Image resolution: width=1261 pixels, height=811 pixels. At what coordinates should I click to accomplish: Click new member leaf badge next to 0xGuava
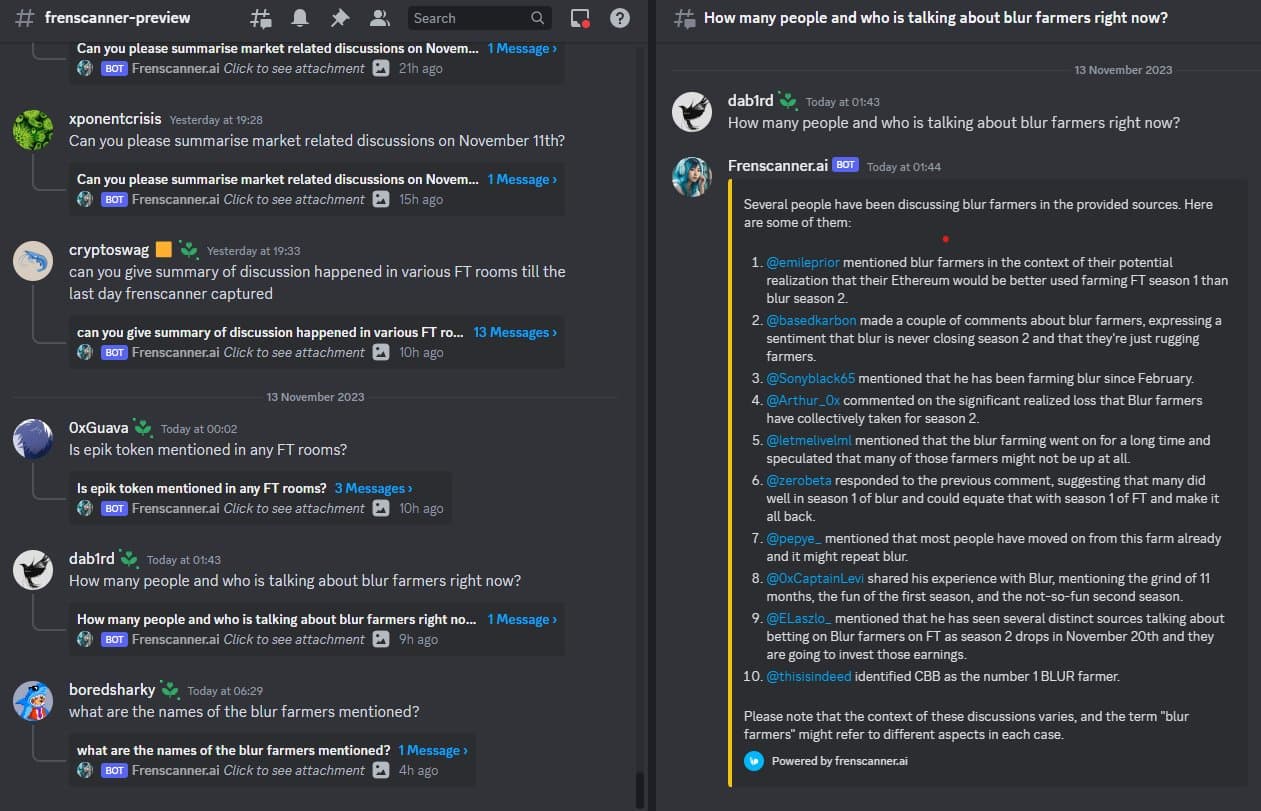point(144,428)
